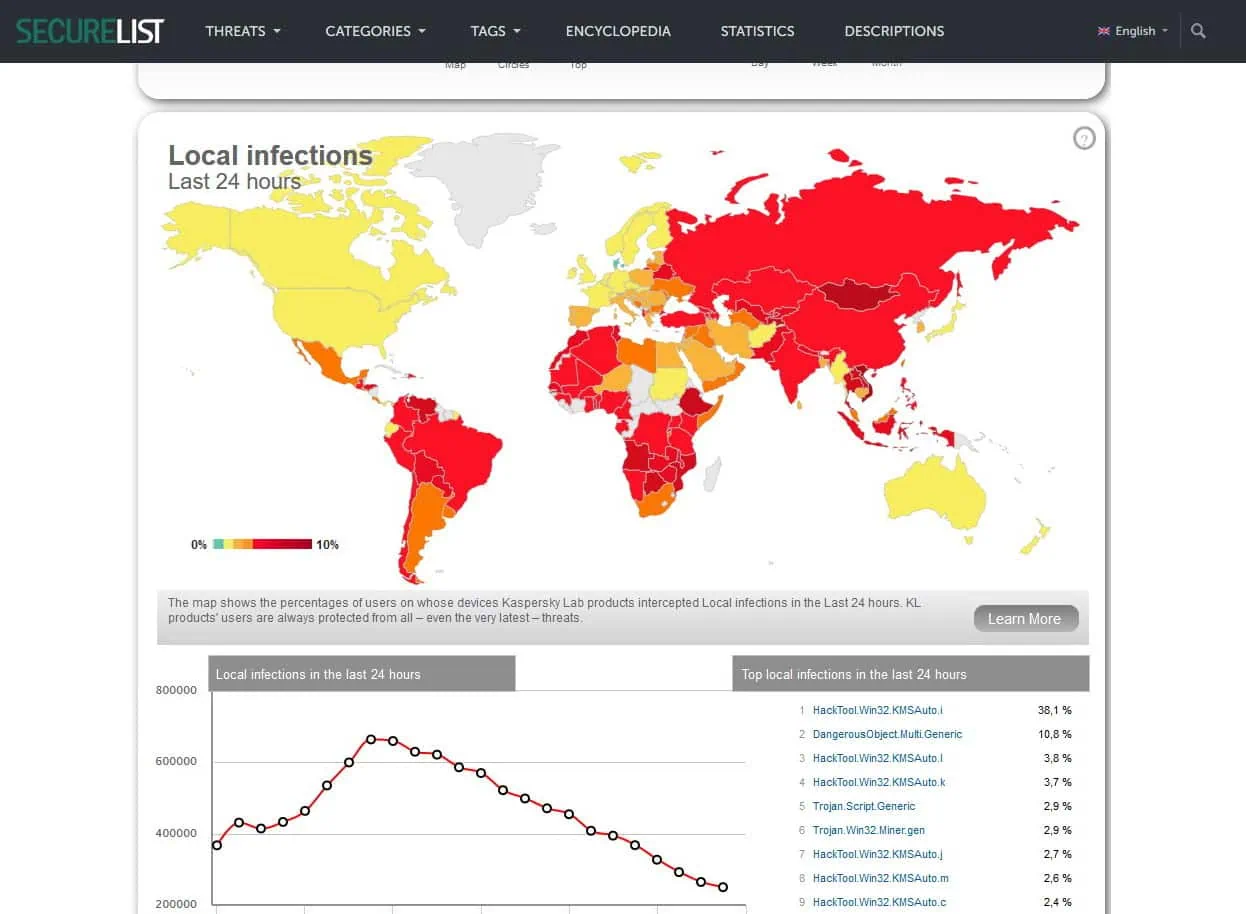The image size is (1246, 914).
Task: Click the UK flag language icon
Action: pos(1104,31)
